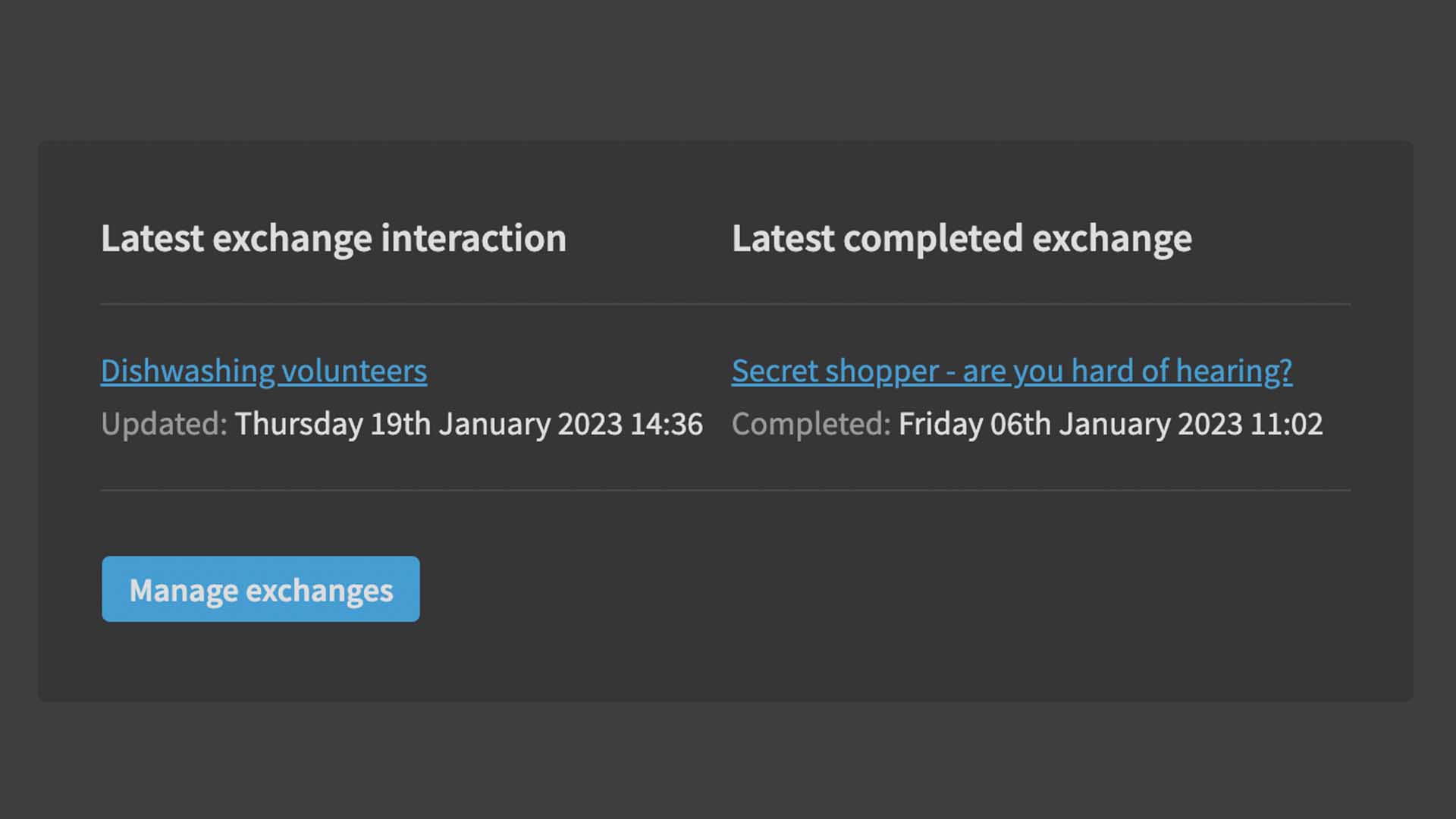1456x819 pixels.
Task: Click the completed timestamp Friday 06th January 2023
Action: (1109, 425)
